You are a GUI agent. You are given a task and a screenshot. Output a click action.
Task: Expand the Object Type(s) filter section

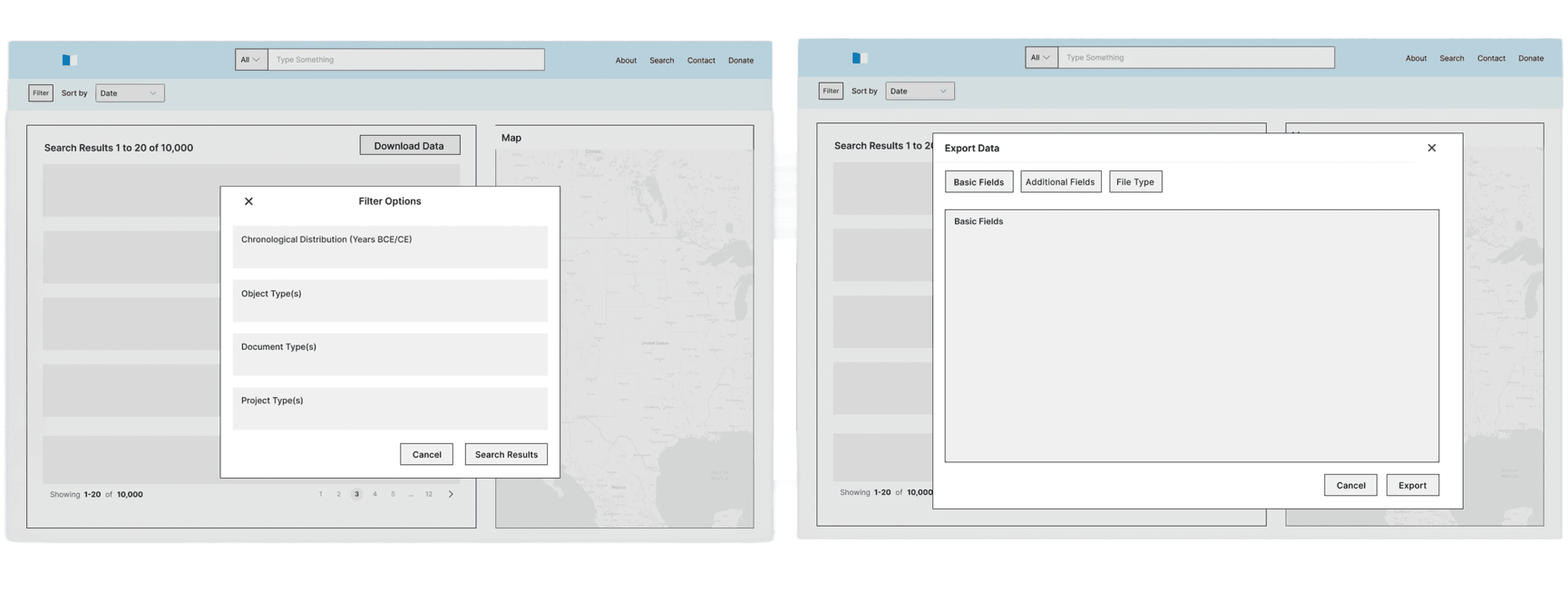coord(390,300)
